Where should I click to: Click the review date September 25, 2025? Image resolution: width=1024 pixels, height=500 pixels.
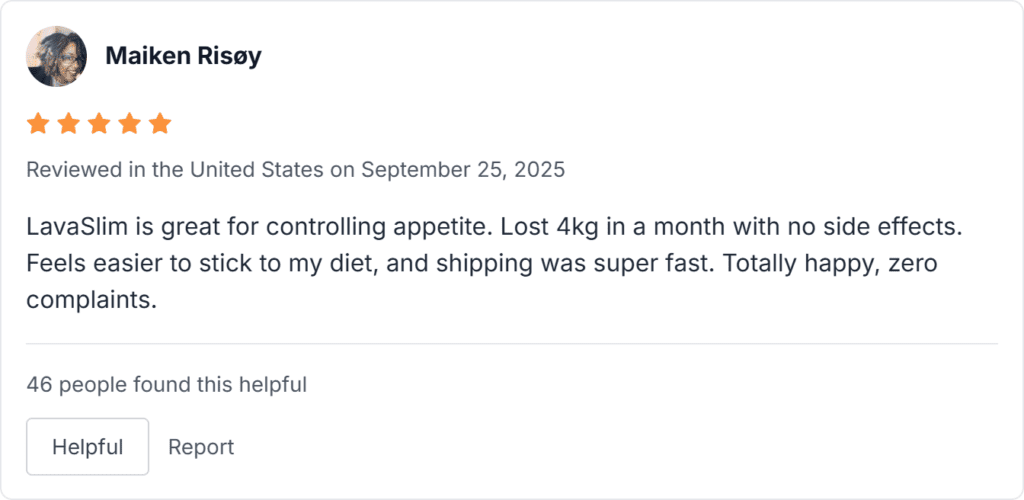462,169
